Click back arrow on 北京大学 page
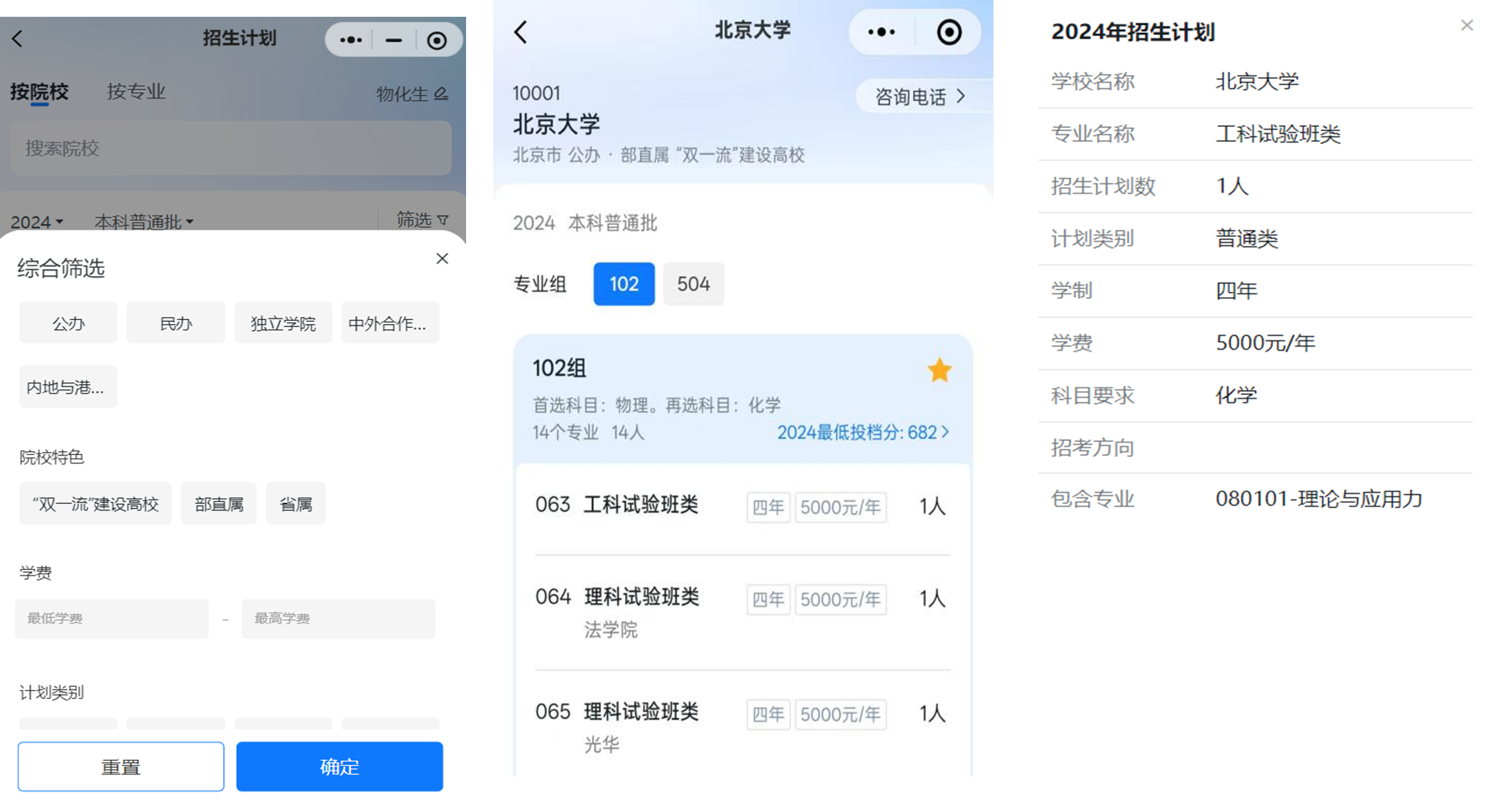 [x=521, y=32]
